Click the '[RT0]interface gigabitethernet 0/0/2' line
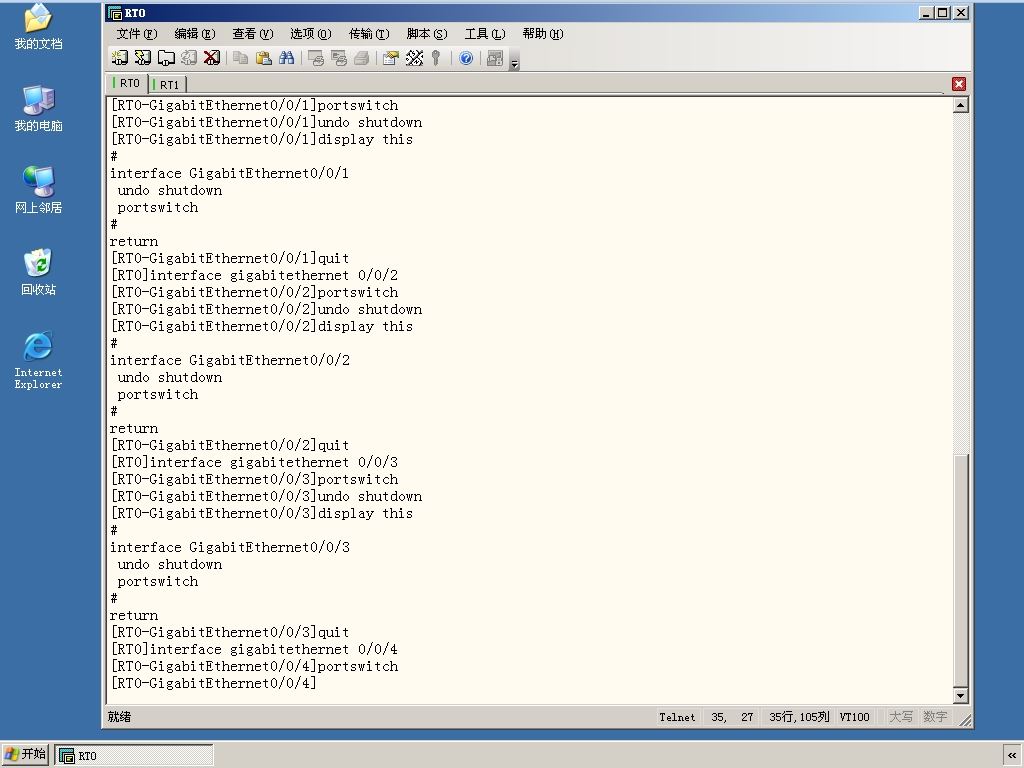This screenshot has width=1024, height=768. click(254, 276)
